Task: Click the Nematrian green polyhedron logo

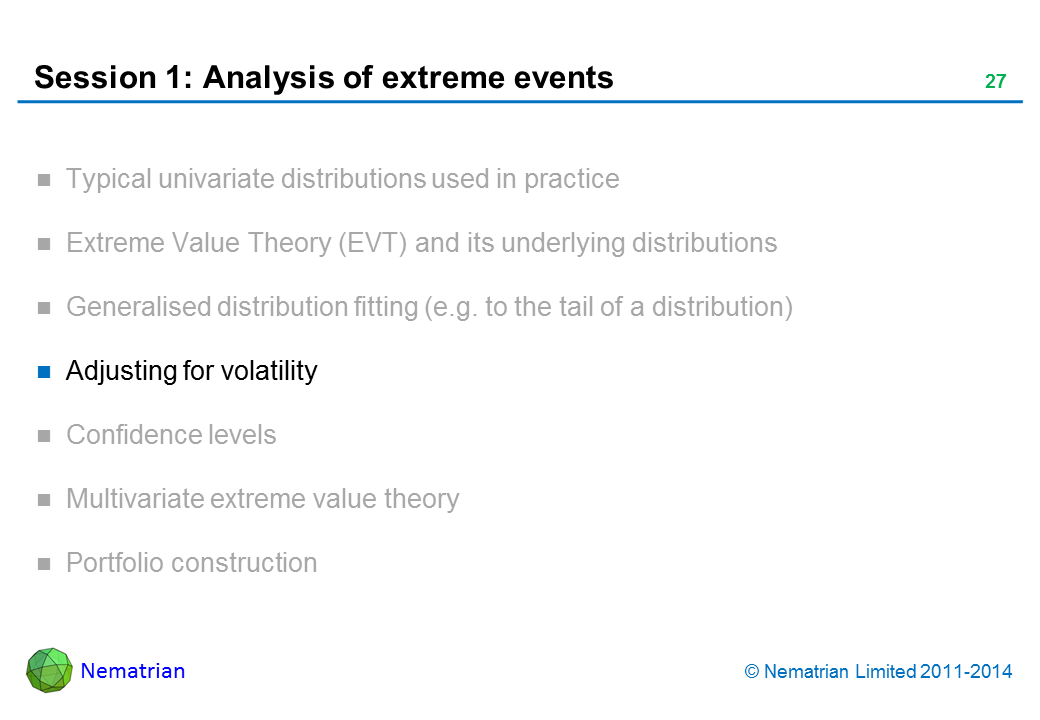Action: 49,670
